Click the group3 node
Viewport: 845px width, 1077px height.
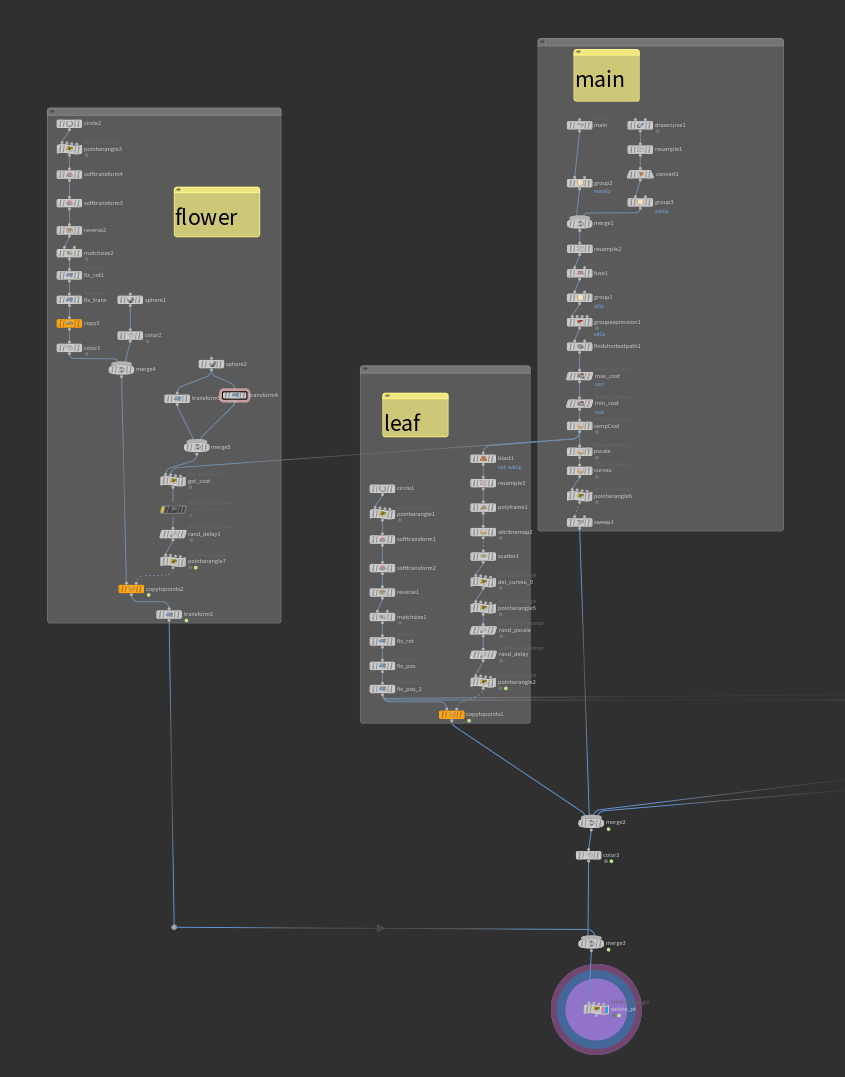pyautogui.click(x=640, y=203)
